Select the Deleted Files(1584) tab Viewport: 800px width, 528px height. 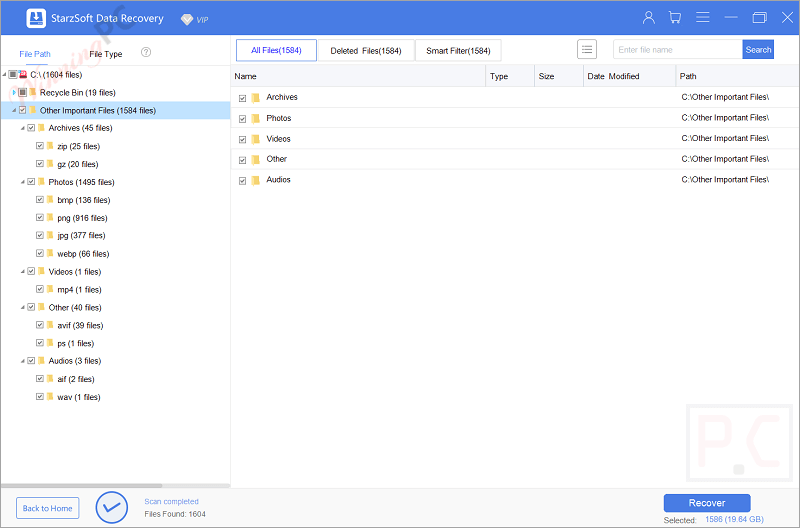[x=366, y=51]
